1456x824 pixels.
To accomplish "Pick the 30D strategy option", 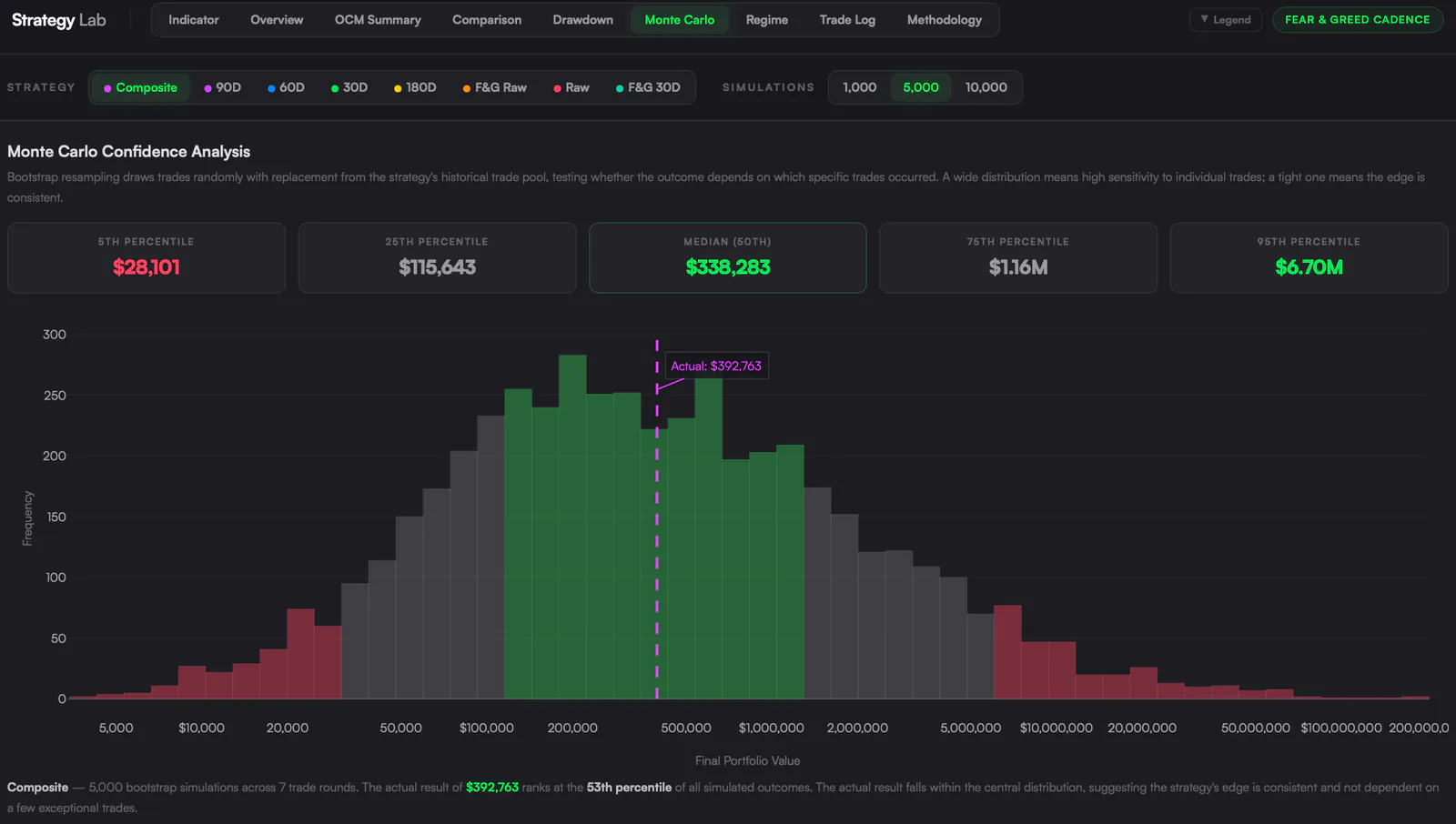I will [349, 87].
